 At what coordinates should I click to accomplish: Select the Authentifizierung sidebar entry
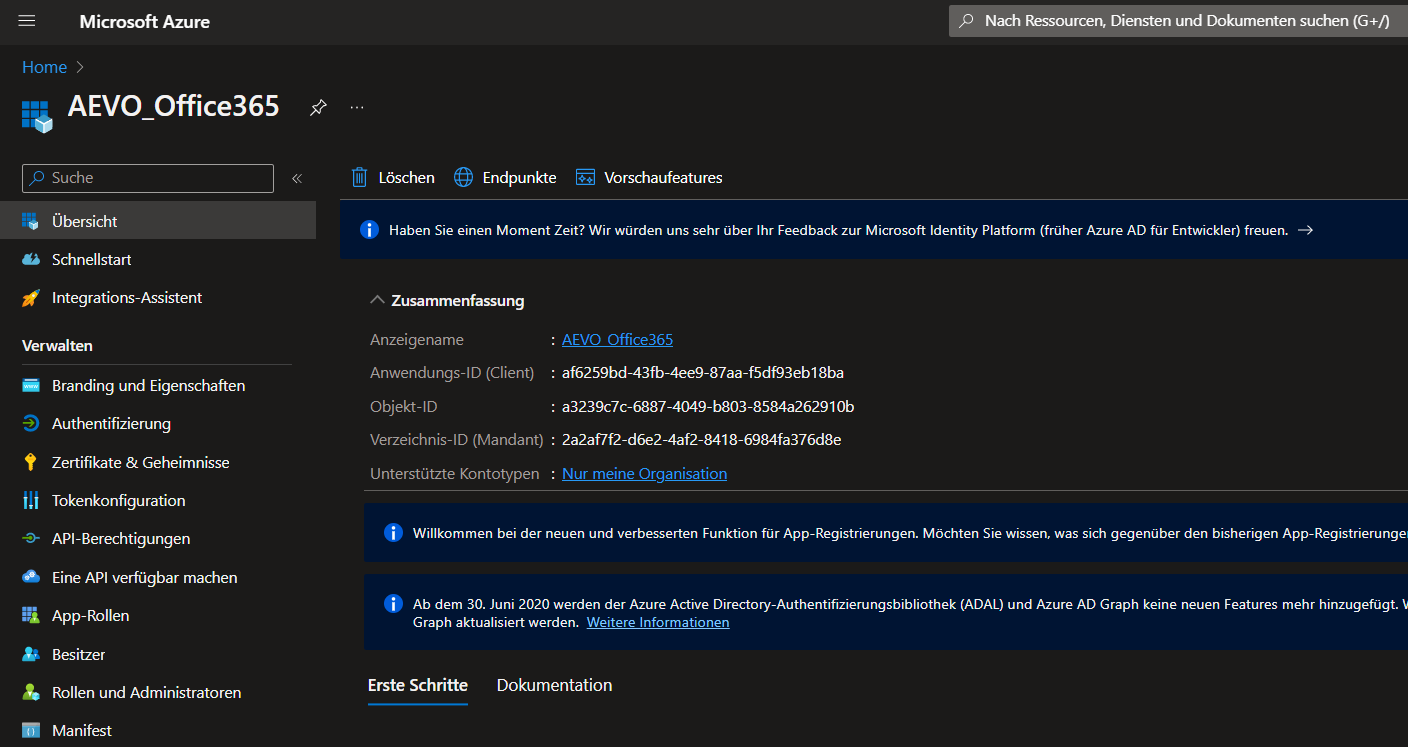[x=106, y=423]
